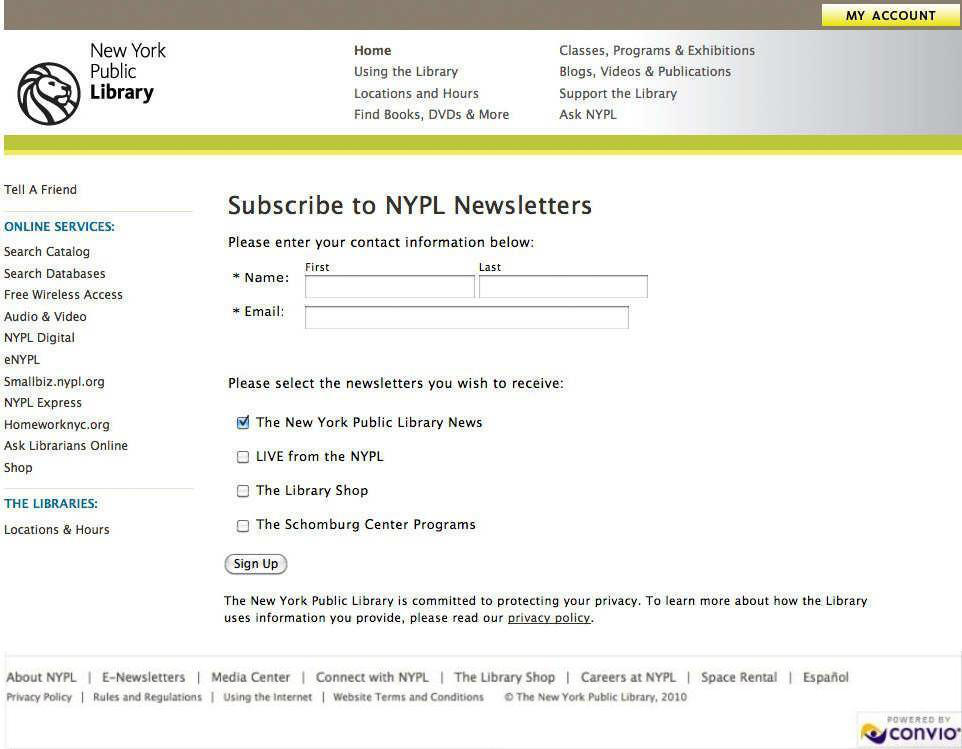Image resolution: width=962 pixels, height=749 pixels.
Task: Click the Convio powered-by logo
Action: [x=909, y=731]
